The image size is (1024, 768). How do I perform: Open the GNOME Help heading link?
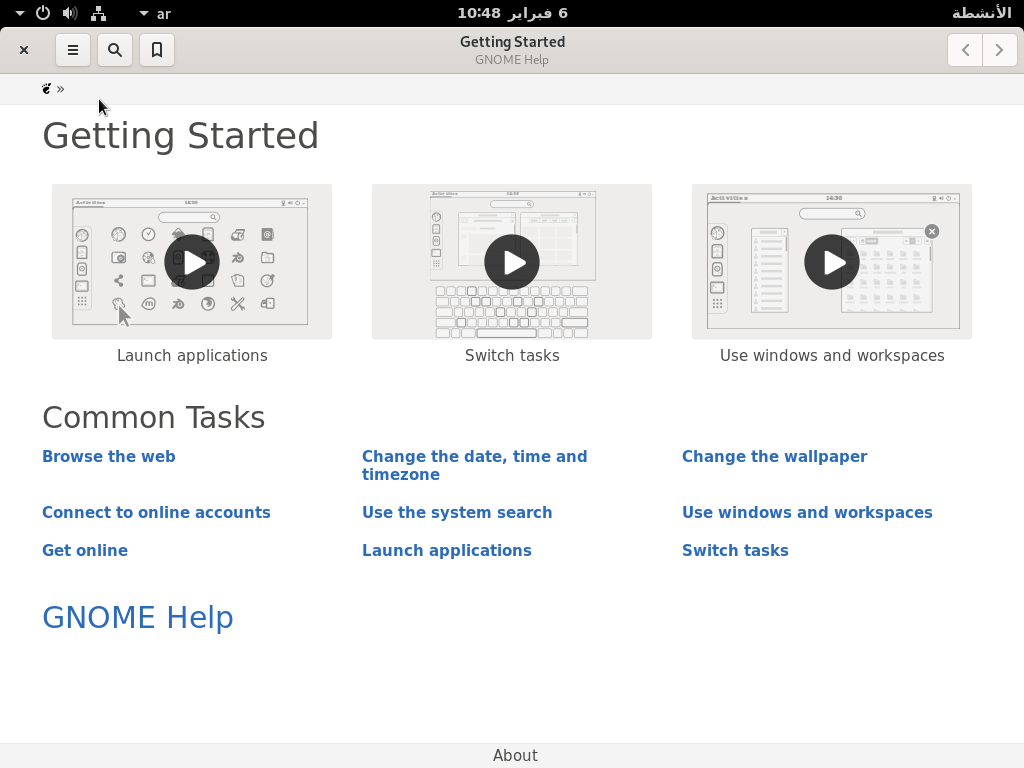click(138, 617)
